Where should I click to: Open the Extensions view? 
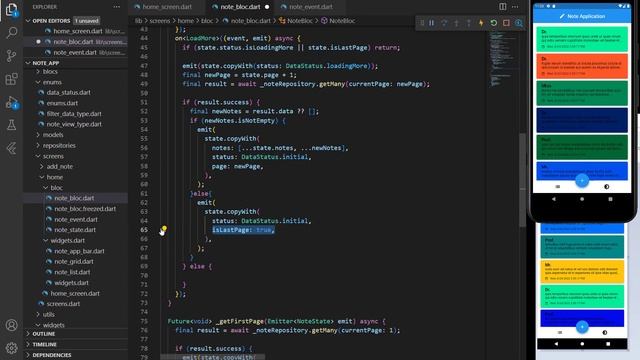[11, 79]
